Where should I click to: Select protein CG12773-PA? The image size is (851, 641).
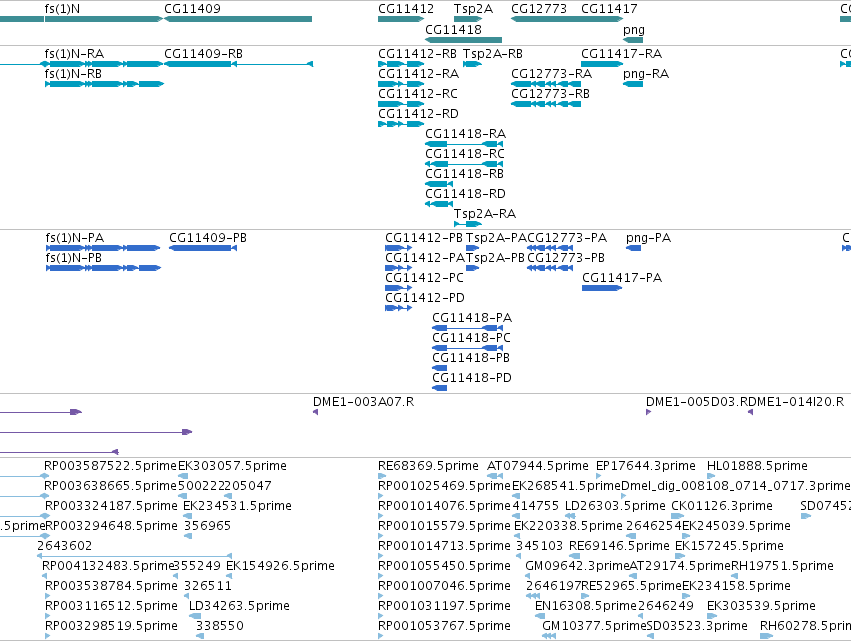point(550,248)
